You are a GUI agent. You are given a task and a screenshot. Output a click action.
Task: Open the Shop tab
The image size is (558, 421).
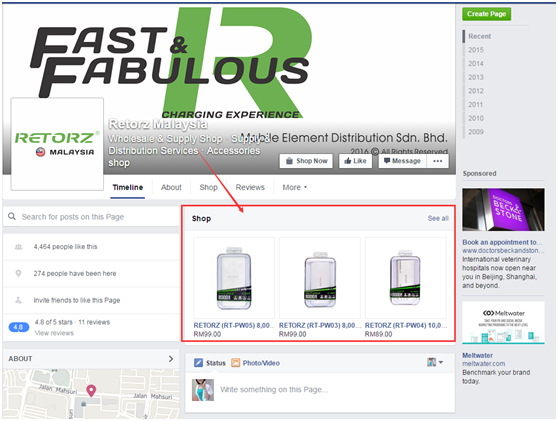(x=209, y=187)
